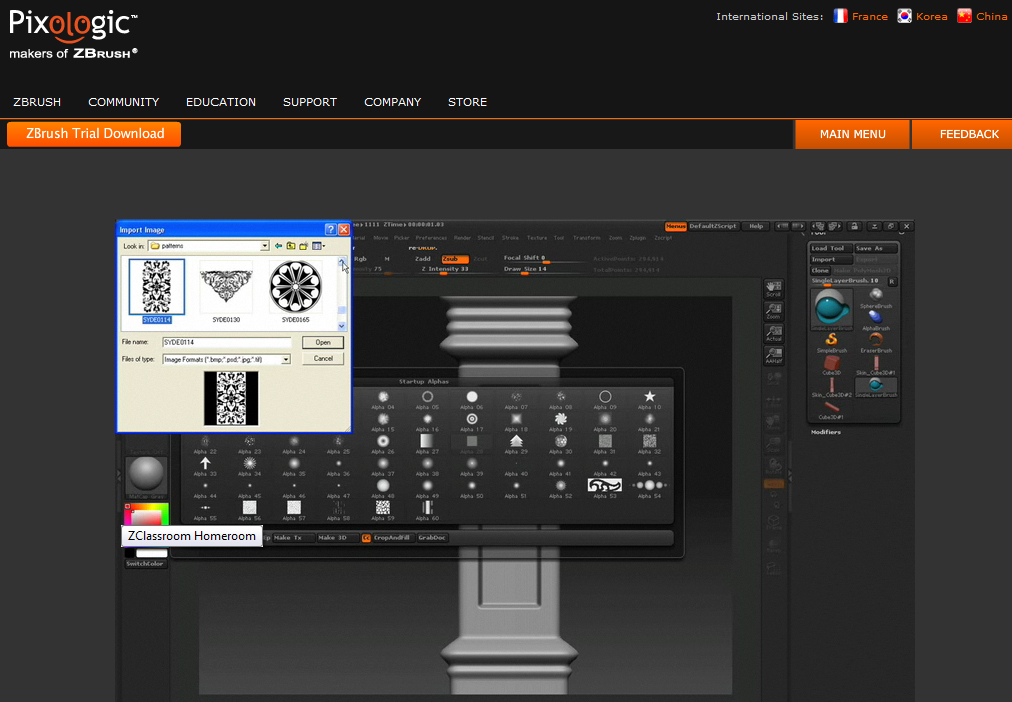Toggle the R button beside SingleLayerBrush slider
Image resolution: width=1012 pixels, height=702 pixels.
point(892,281)
